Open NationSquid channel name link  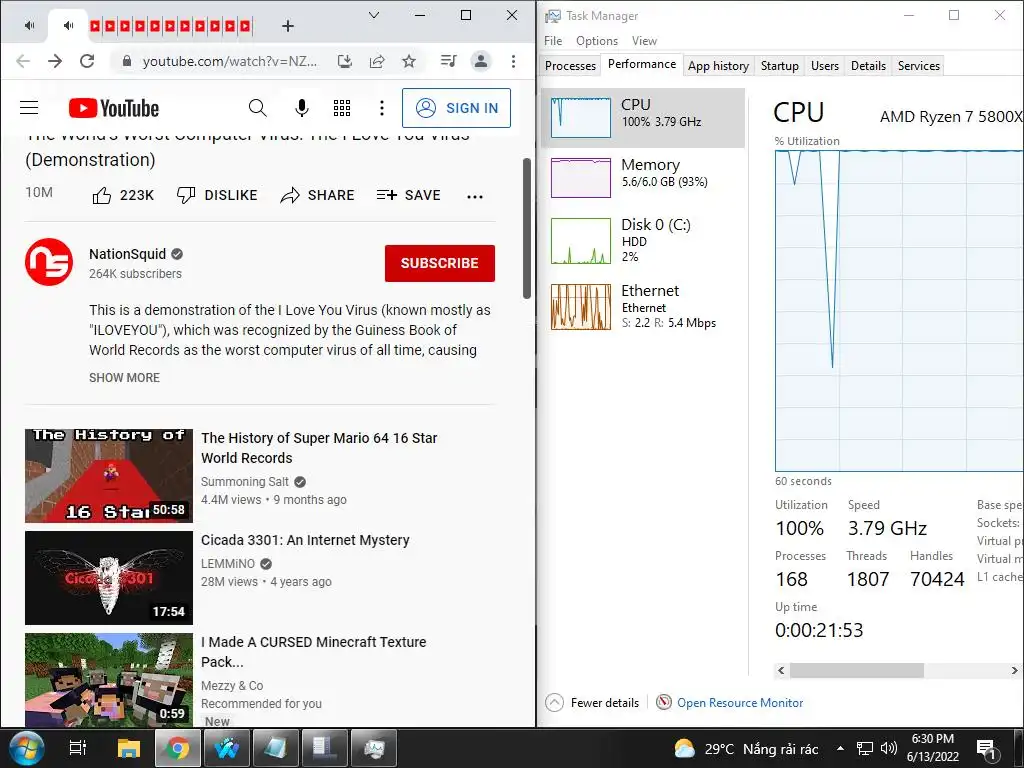pos(127,254)
